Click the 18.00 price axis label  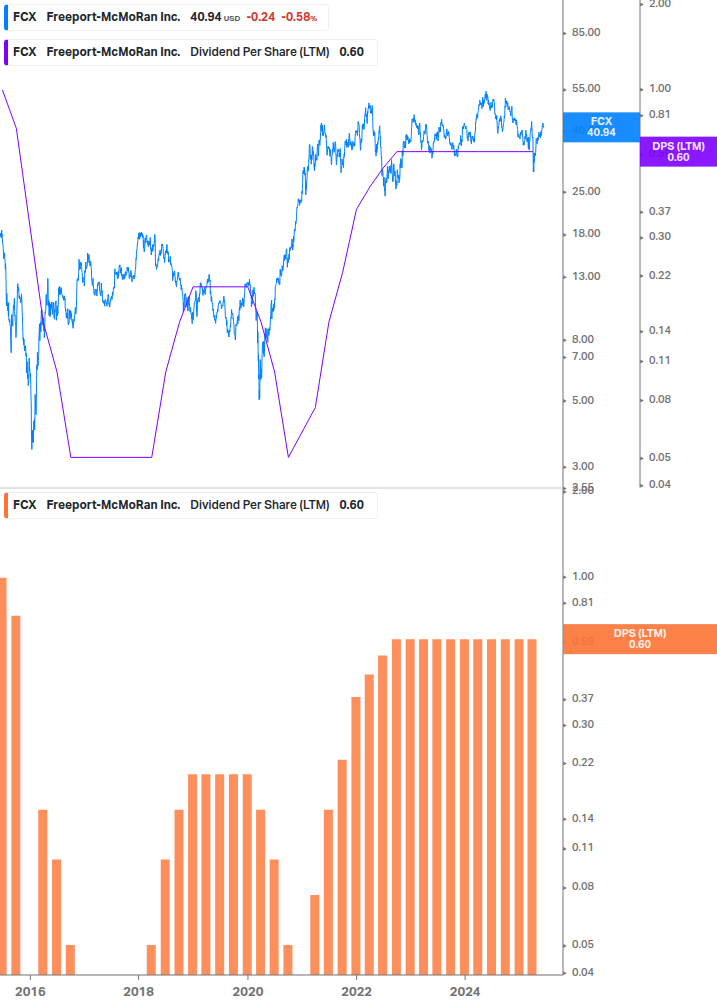coord(586,233)
